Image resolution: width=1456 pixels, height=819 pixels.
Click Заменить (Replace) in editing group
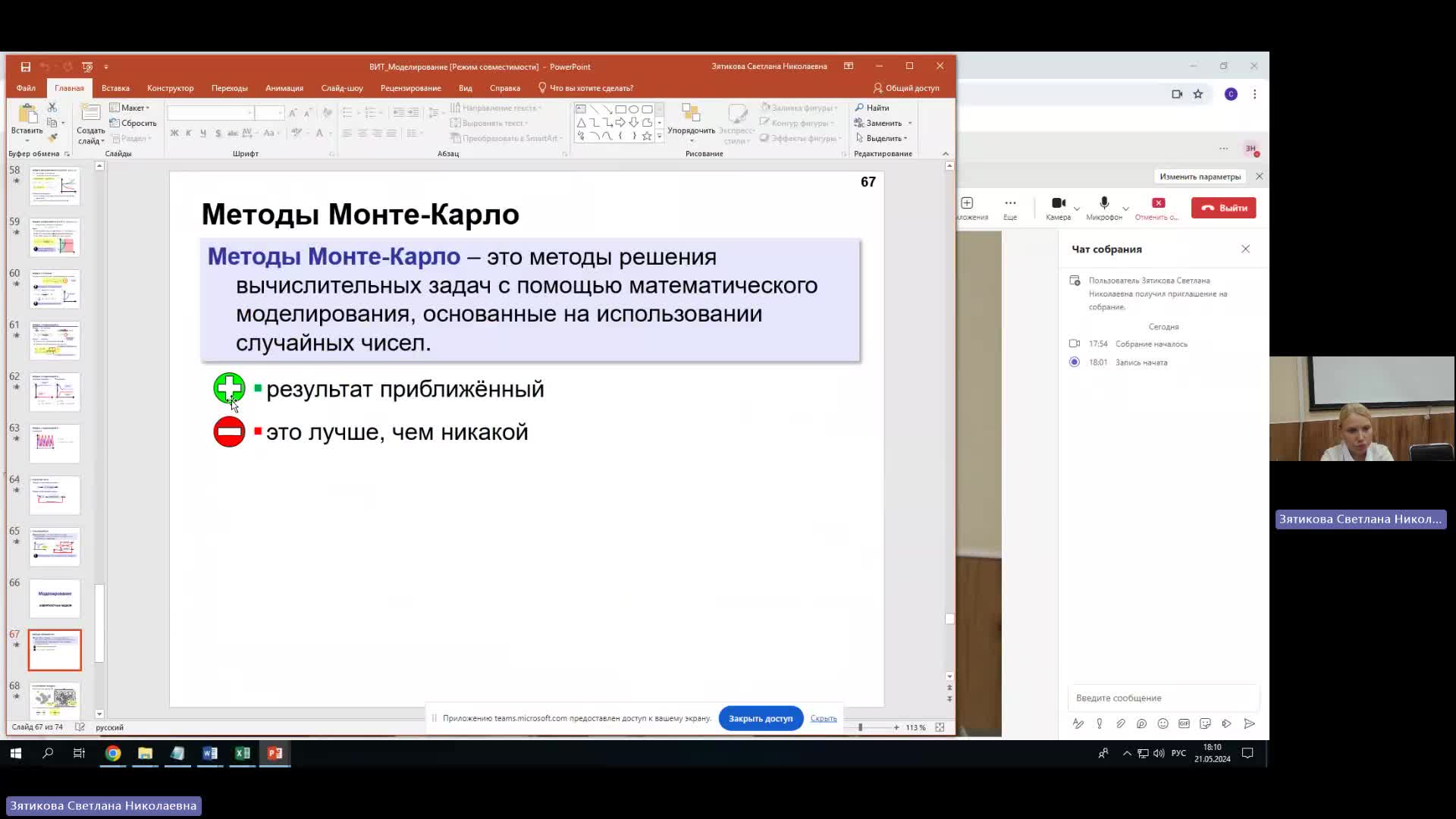pos(878,123)
